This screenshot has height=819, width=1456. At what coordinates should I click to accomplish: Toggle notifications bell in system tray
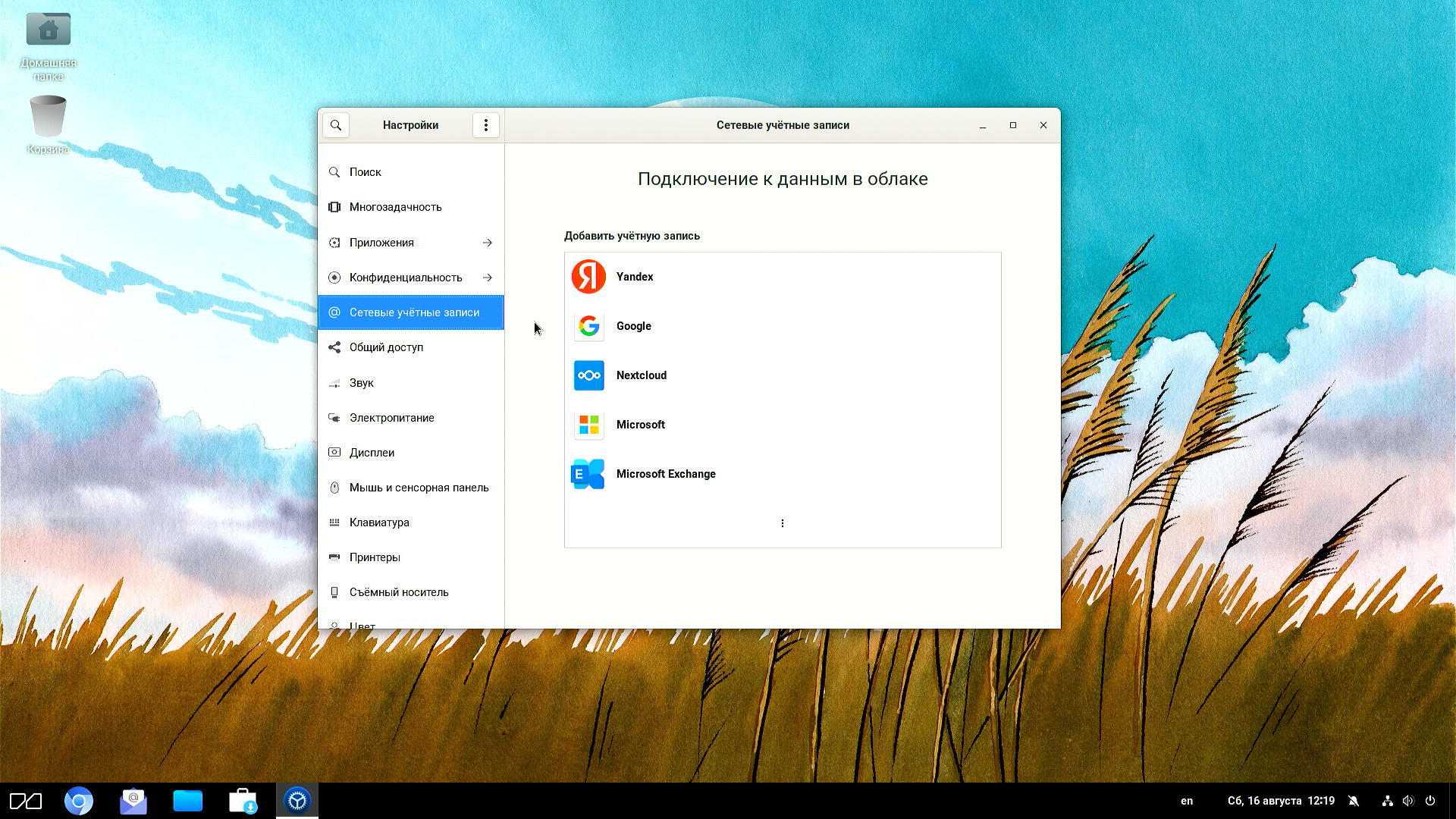click(1354, 801)
